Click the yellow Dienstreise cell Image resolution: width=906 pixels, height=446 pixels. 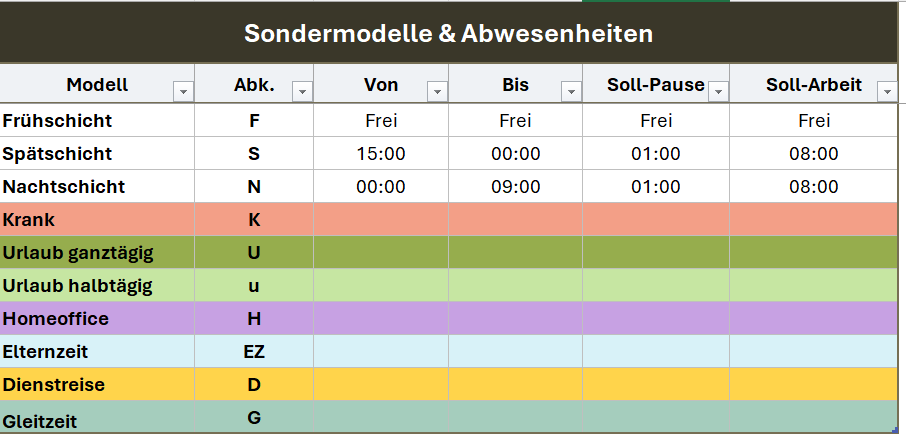pos(54,385)
